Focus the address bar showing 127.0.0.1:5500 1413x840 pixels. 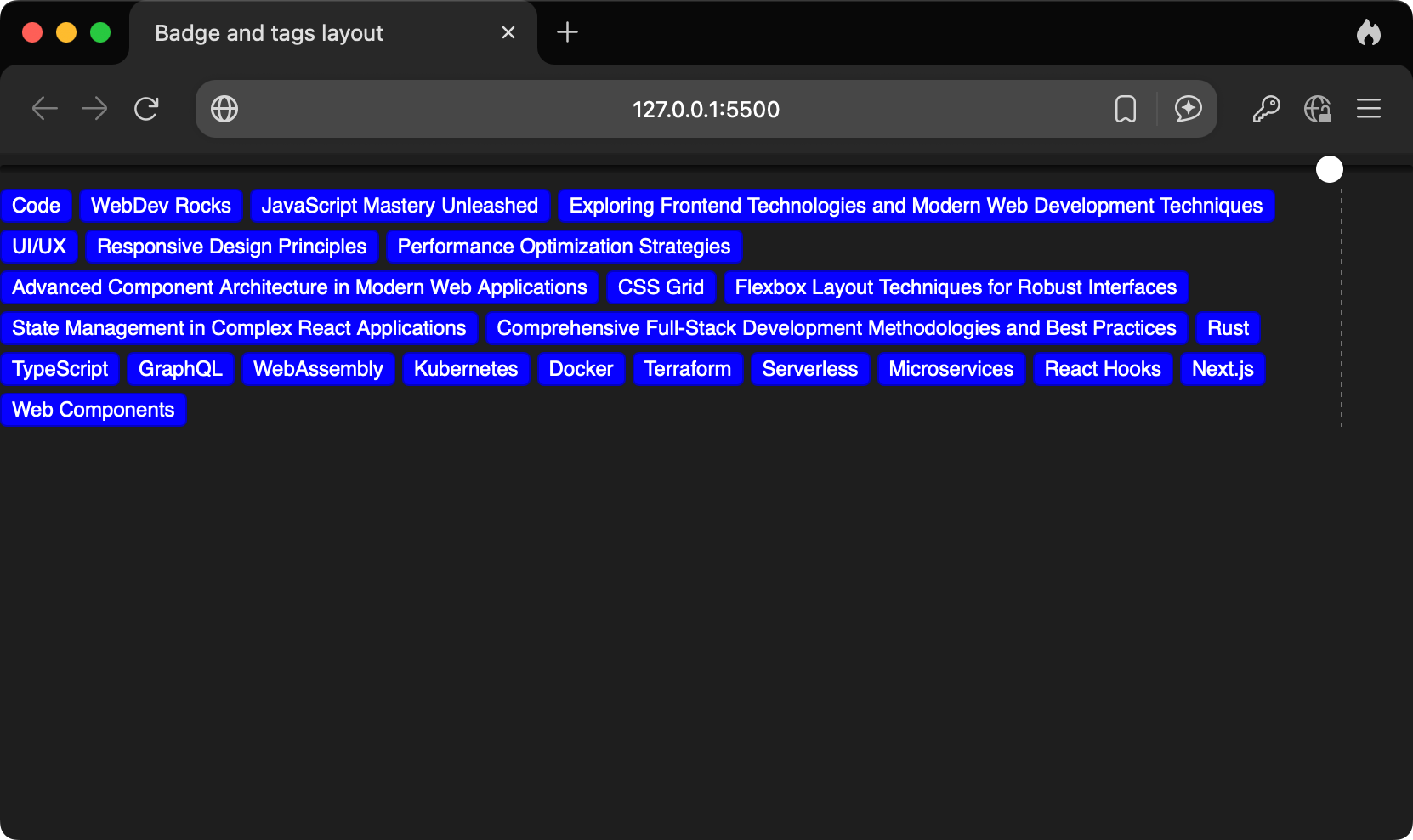[x=706, y=109]
